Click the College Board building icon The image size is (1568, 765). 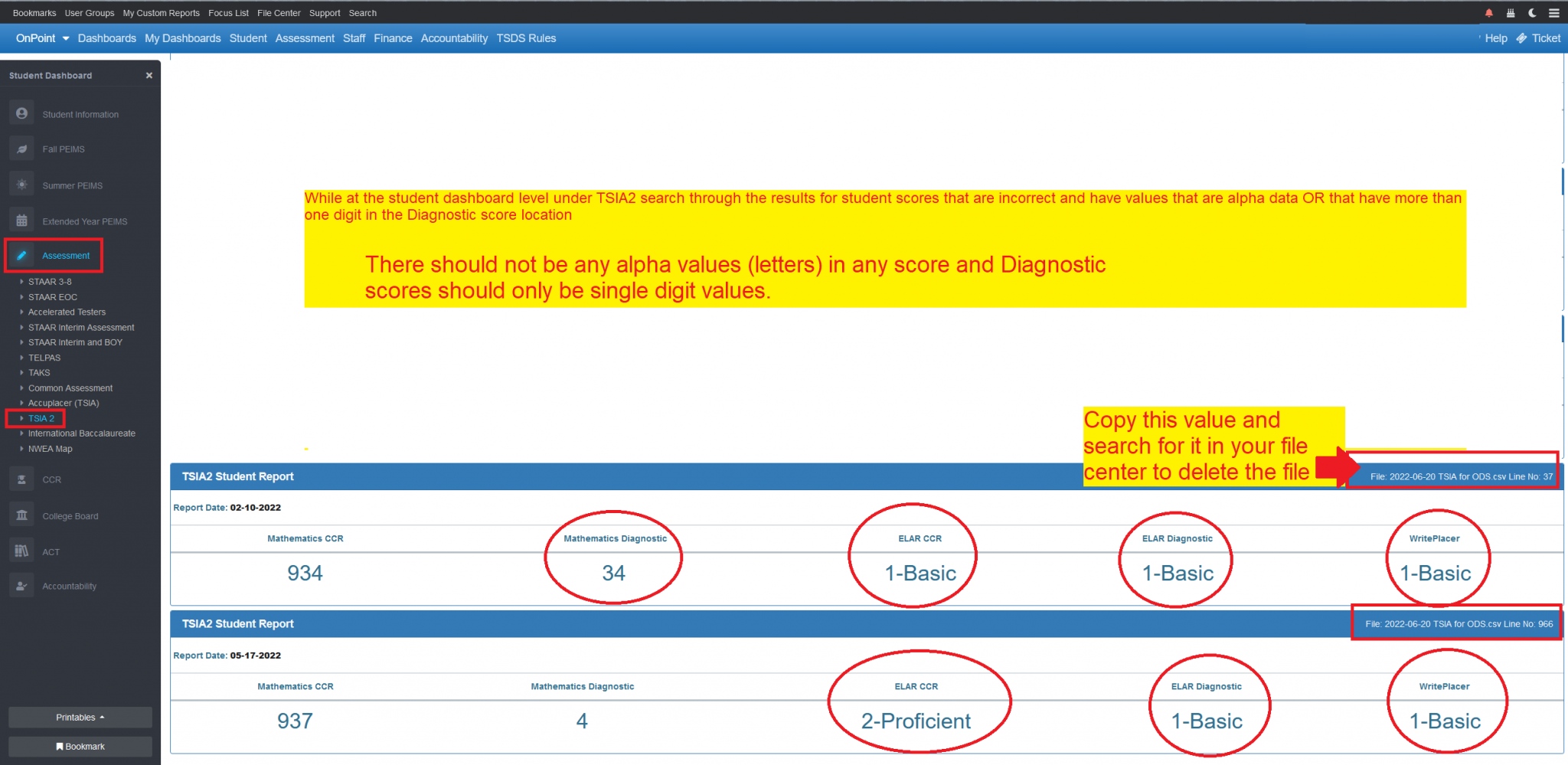[x=21, y=515]
